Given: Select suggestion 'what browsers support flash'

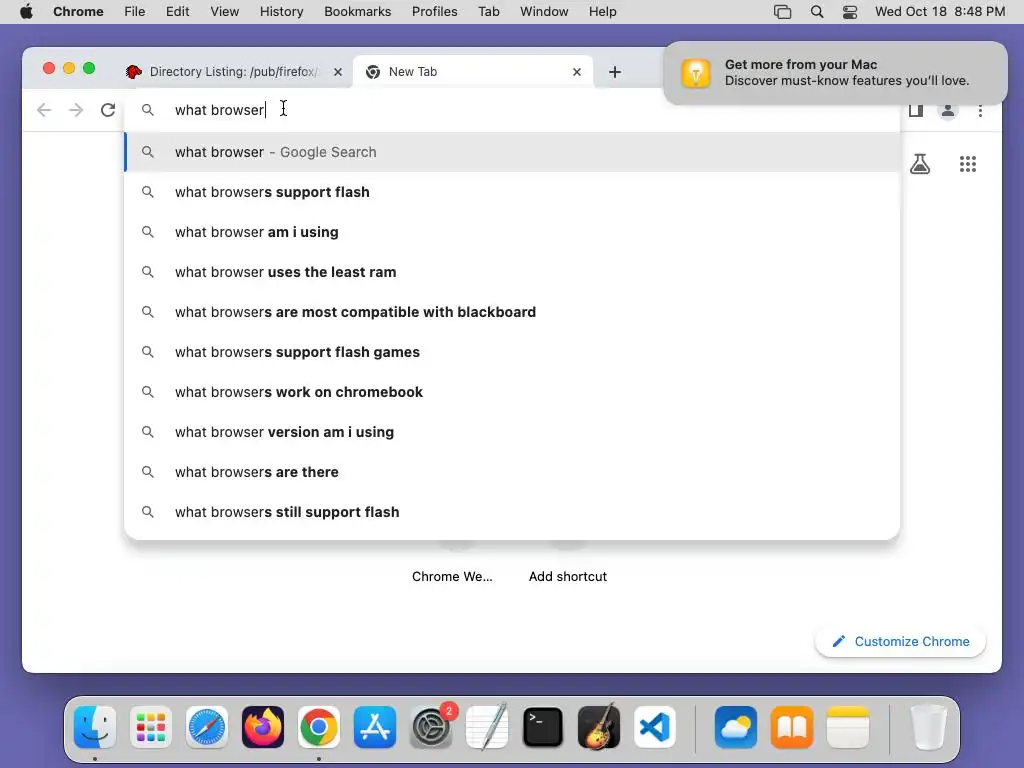Looking at the screenshot, I should 512,192.
